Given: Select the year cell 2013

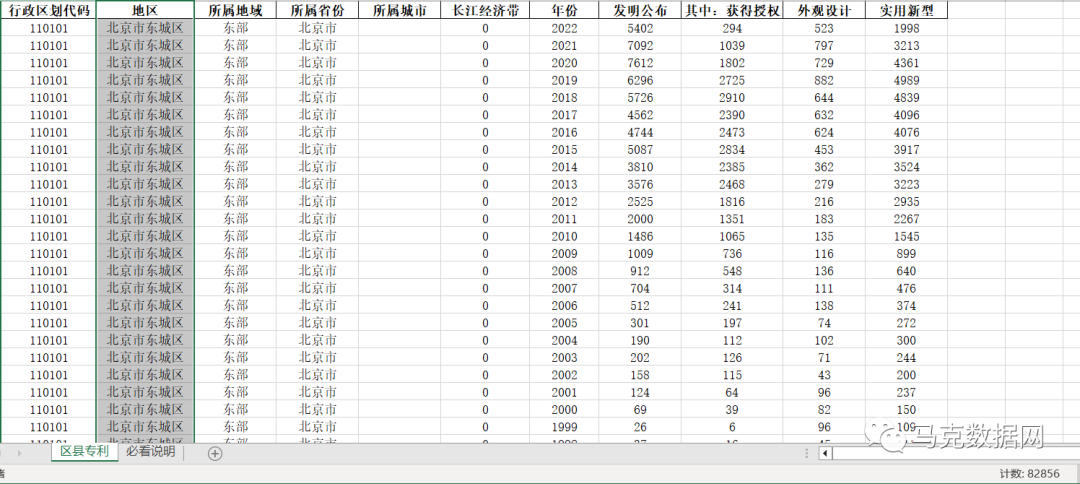Looking at the screenshot, I should 565,184.
